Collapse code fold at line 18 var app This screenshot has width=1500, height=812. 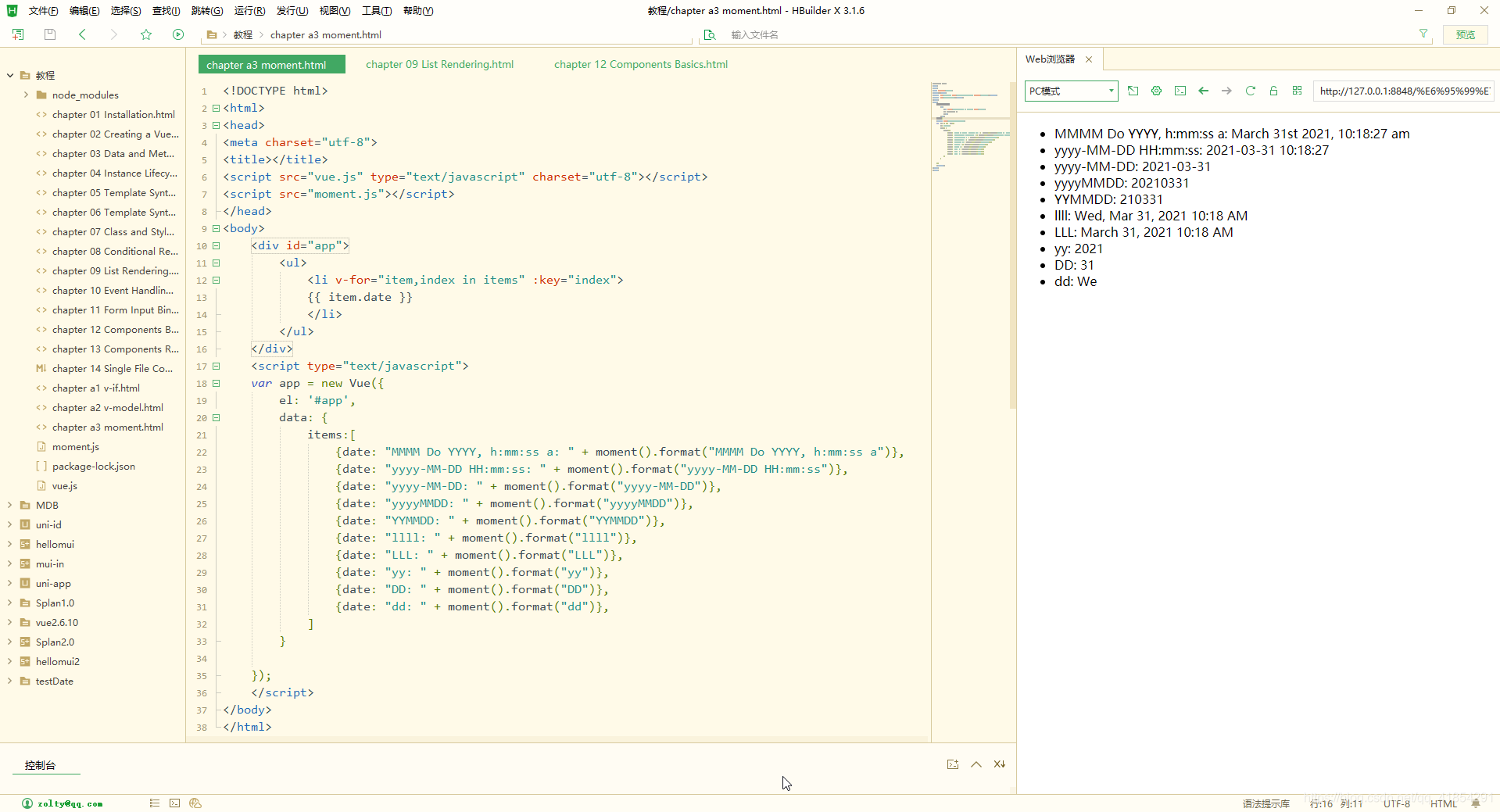click(217, 384)
